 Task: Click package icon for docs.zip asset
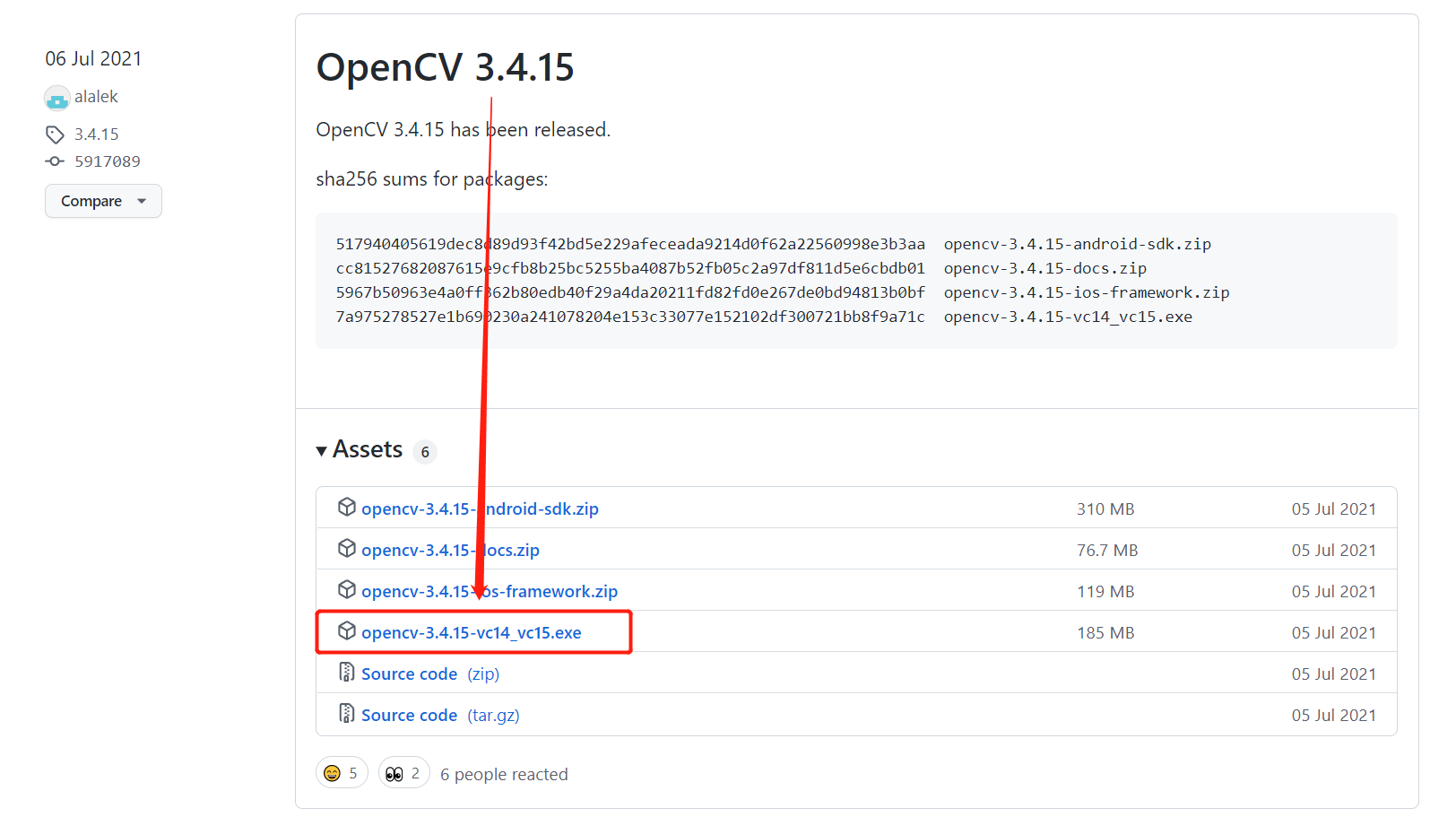[x=347, y=549]
